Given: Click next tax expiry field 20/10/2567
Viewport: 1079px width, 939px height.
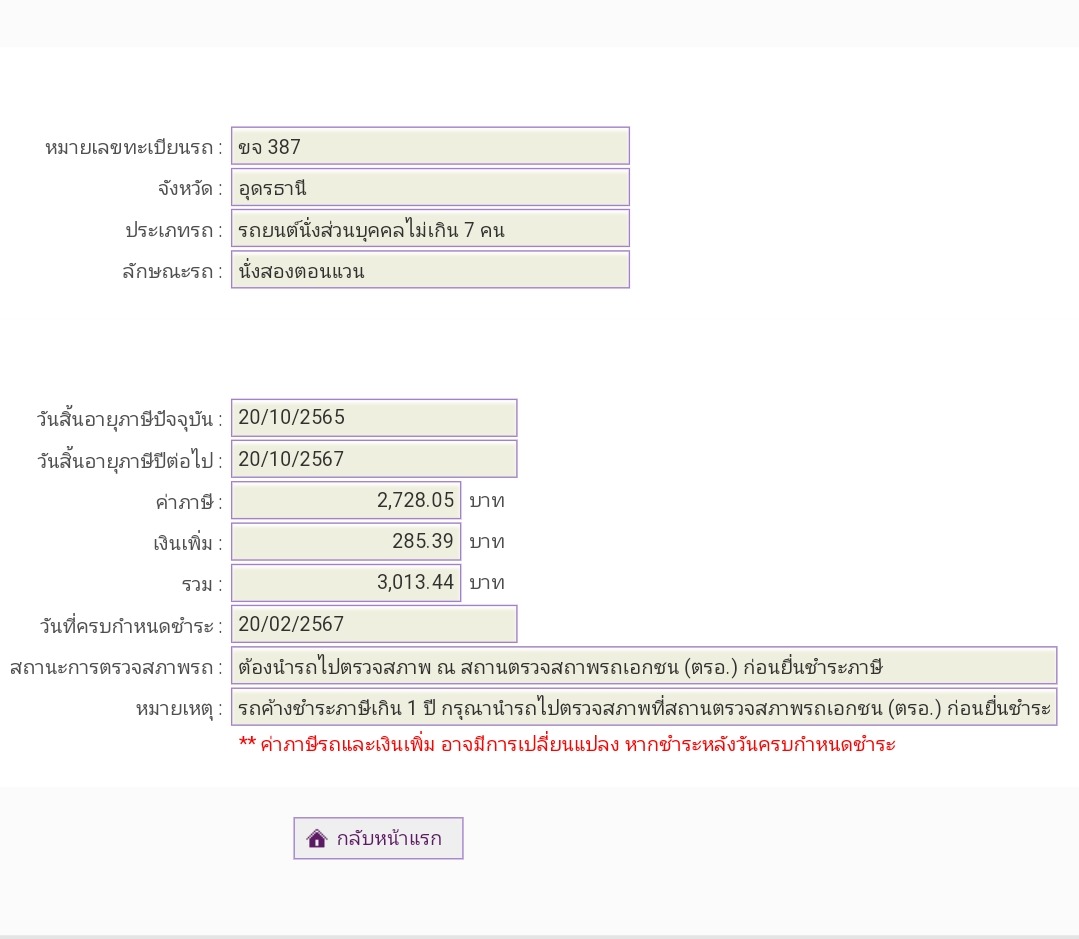Looking at the screenshot, I should 374,459.
